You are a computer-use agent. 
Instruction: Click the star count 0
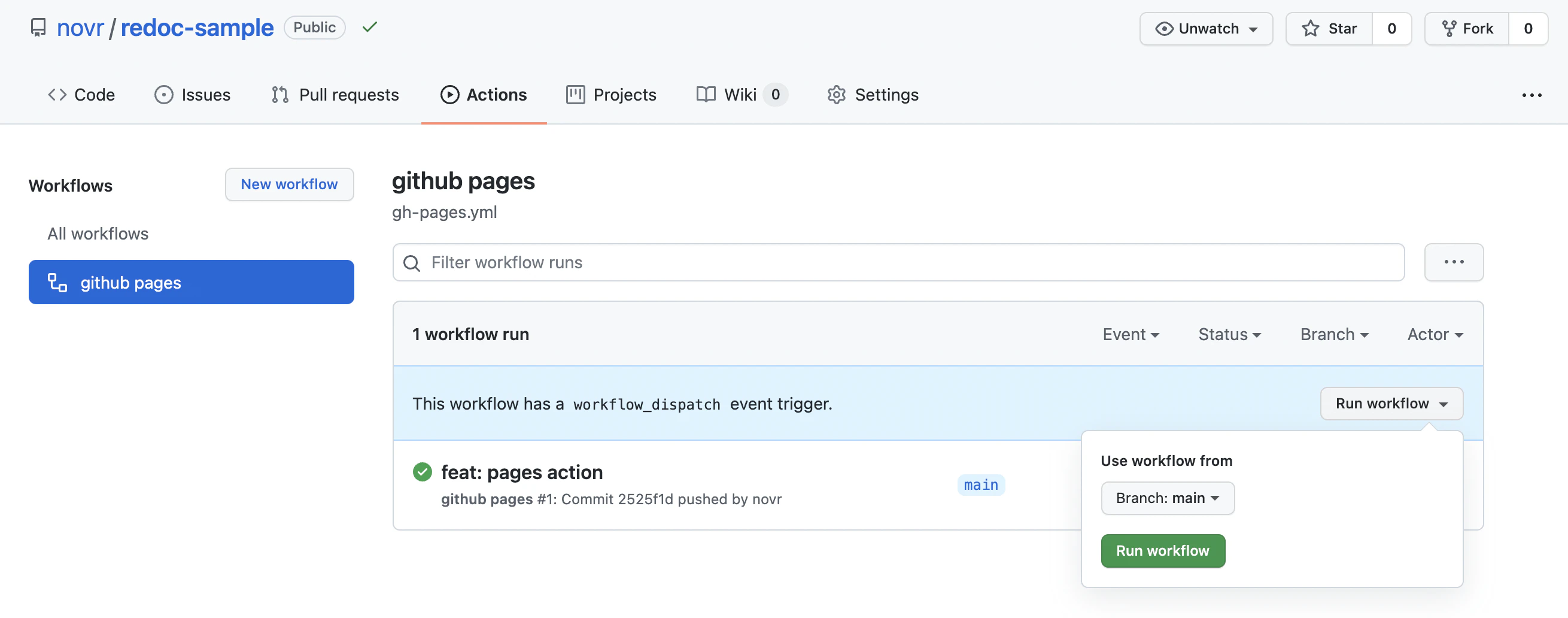[1391, 29]
